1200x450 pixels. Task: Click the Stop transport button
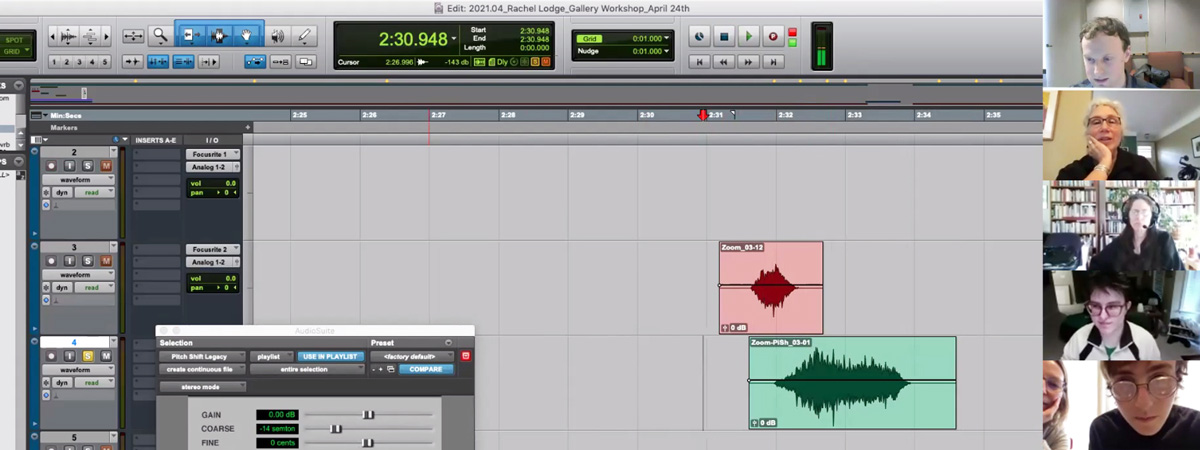[x=724, y=37]
